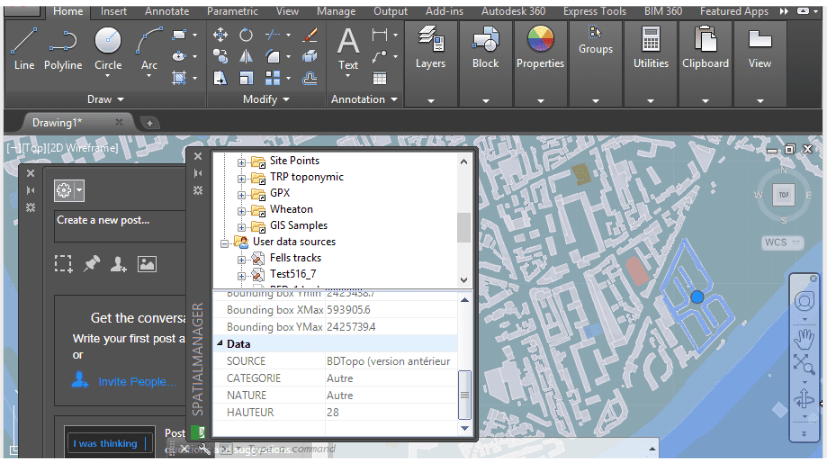
Task: Click the Invite People link
Action: click(137, 381)
